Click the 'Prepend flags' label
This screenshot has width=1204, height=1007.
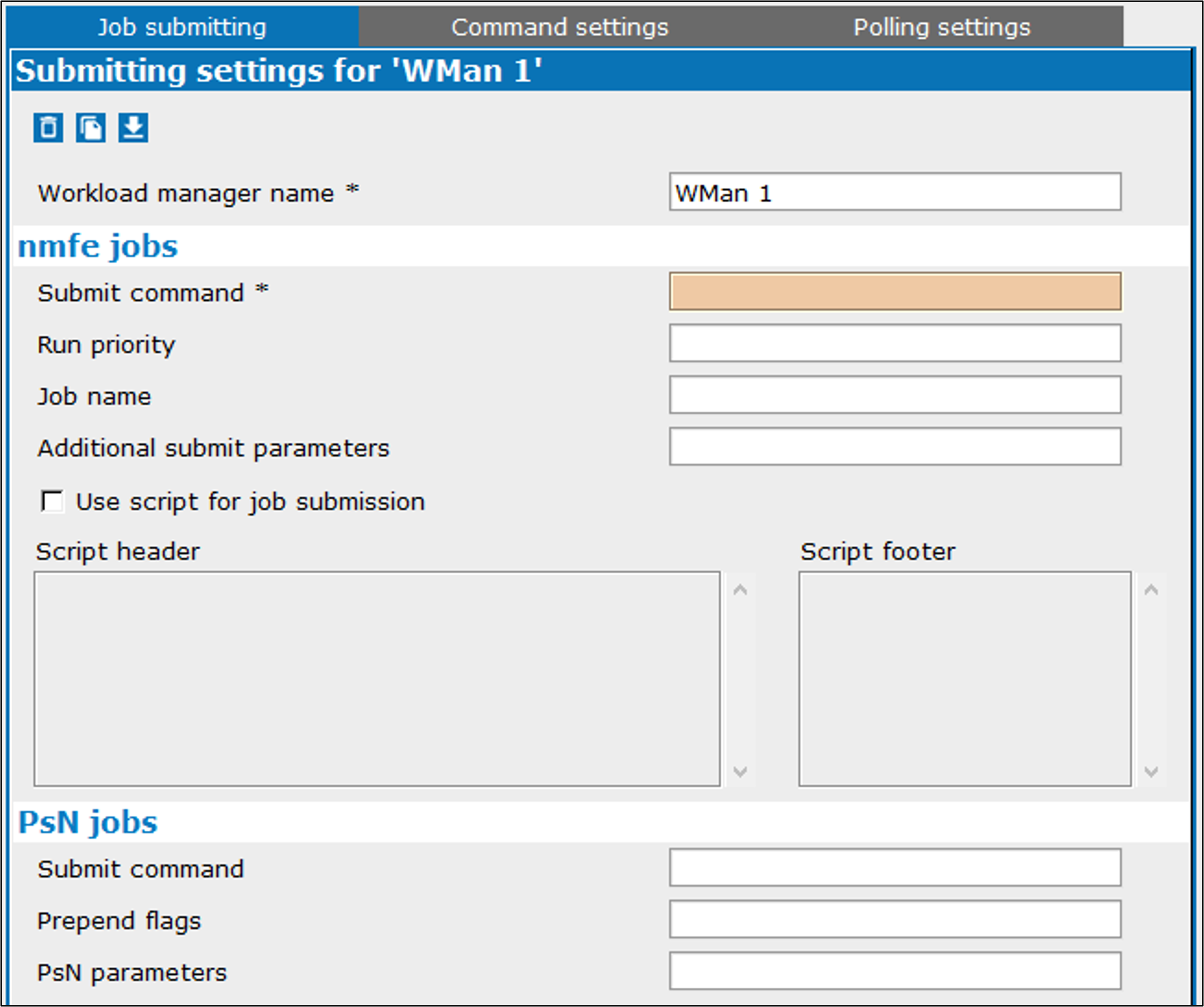tap(119, 922)
